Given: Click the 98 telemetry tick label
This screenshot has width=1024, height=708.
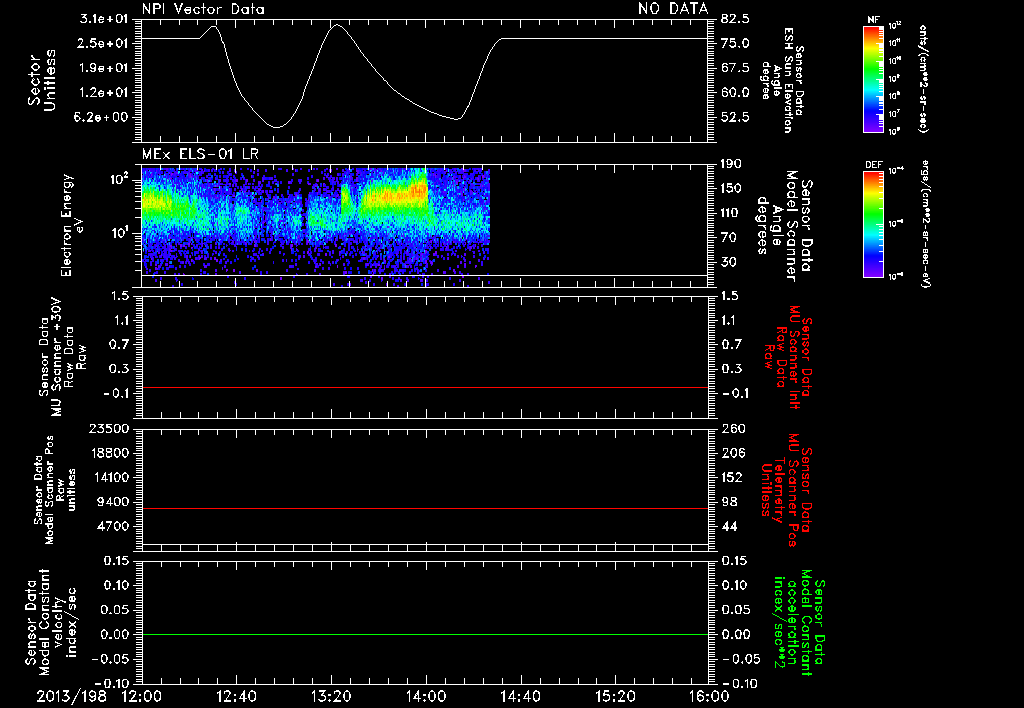Looking at the screenshot, I should click(x=729, y=502).
